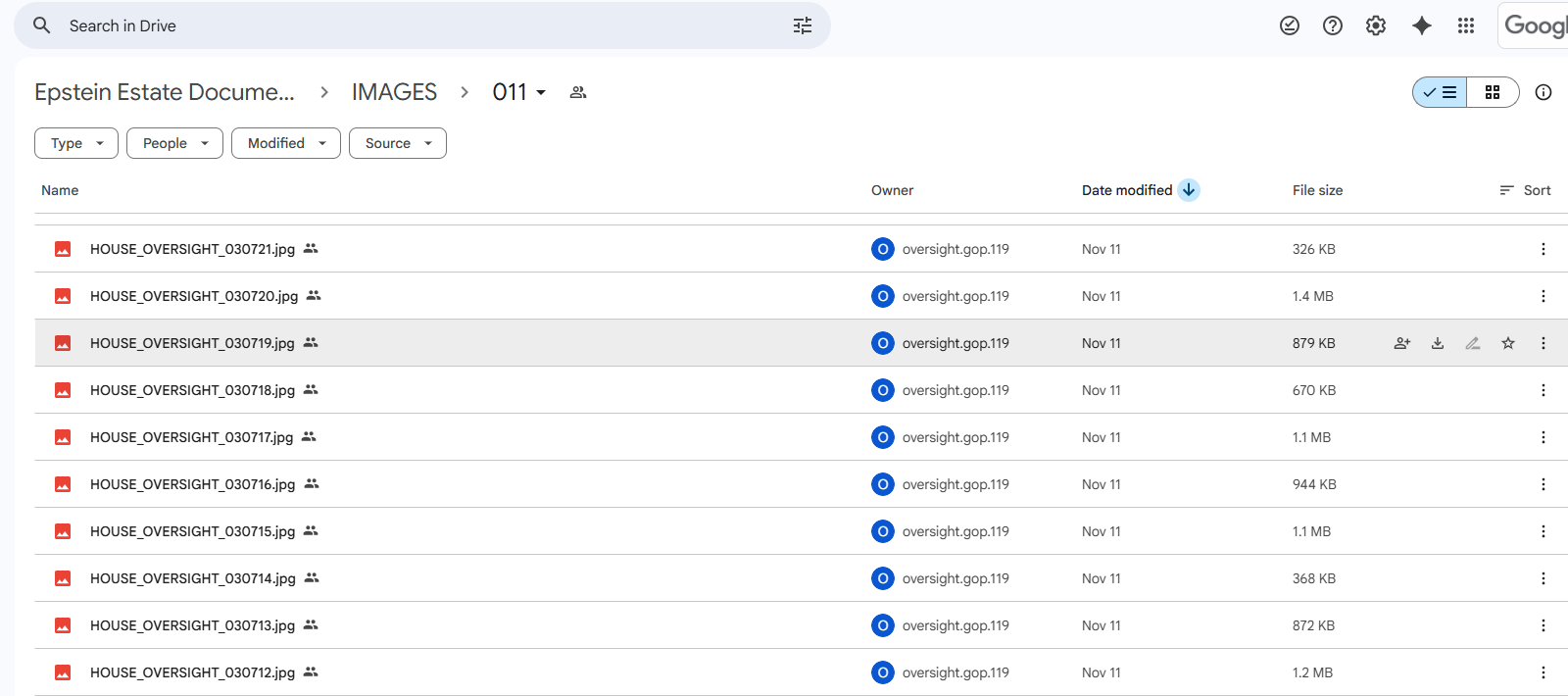Open the Help question mark icon

coord(1333,25)
